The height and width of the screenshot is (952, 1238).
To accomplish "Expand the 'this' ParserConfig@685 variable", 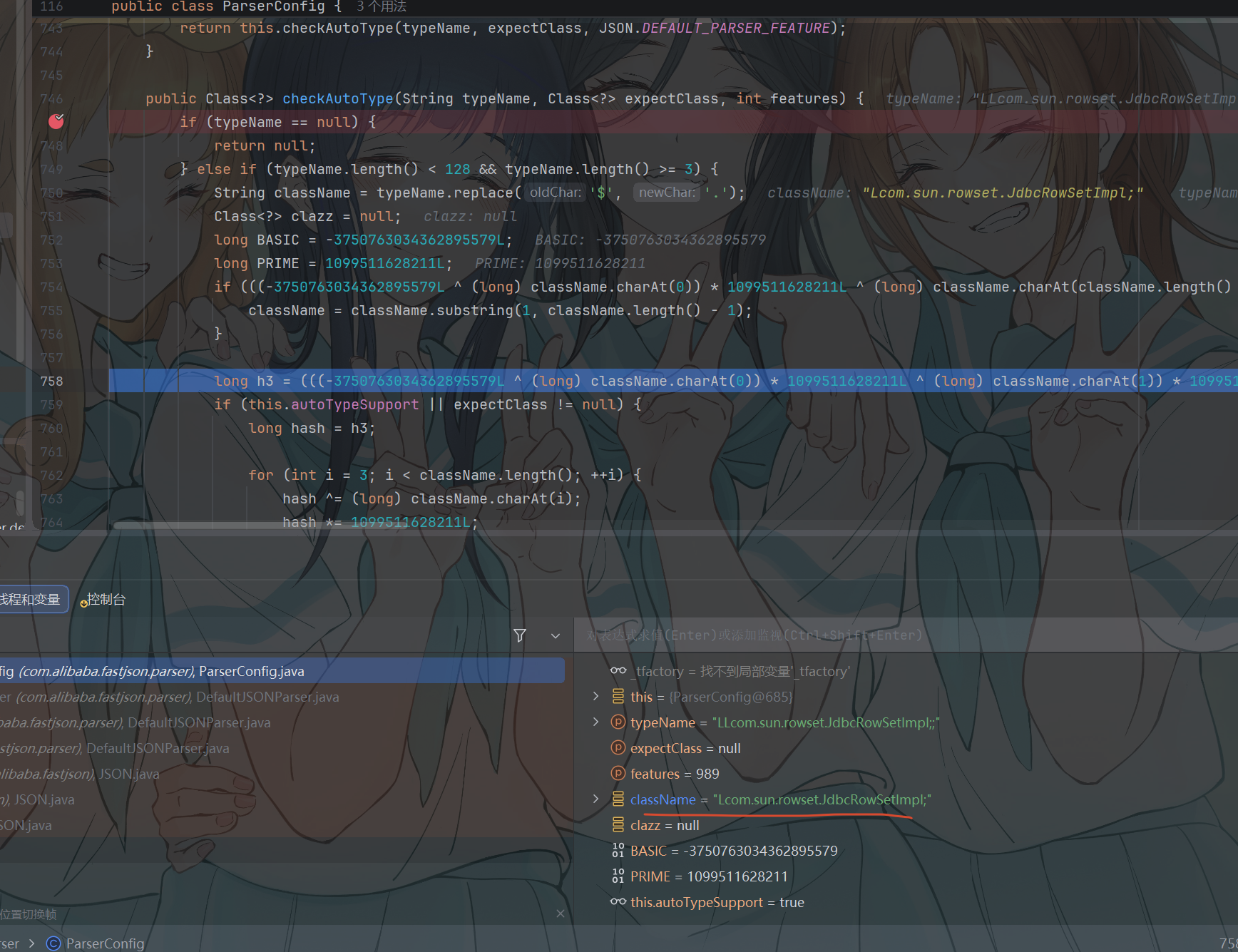I will 595,697.
